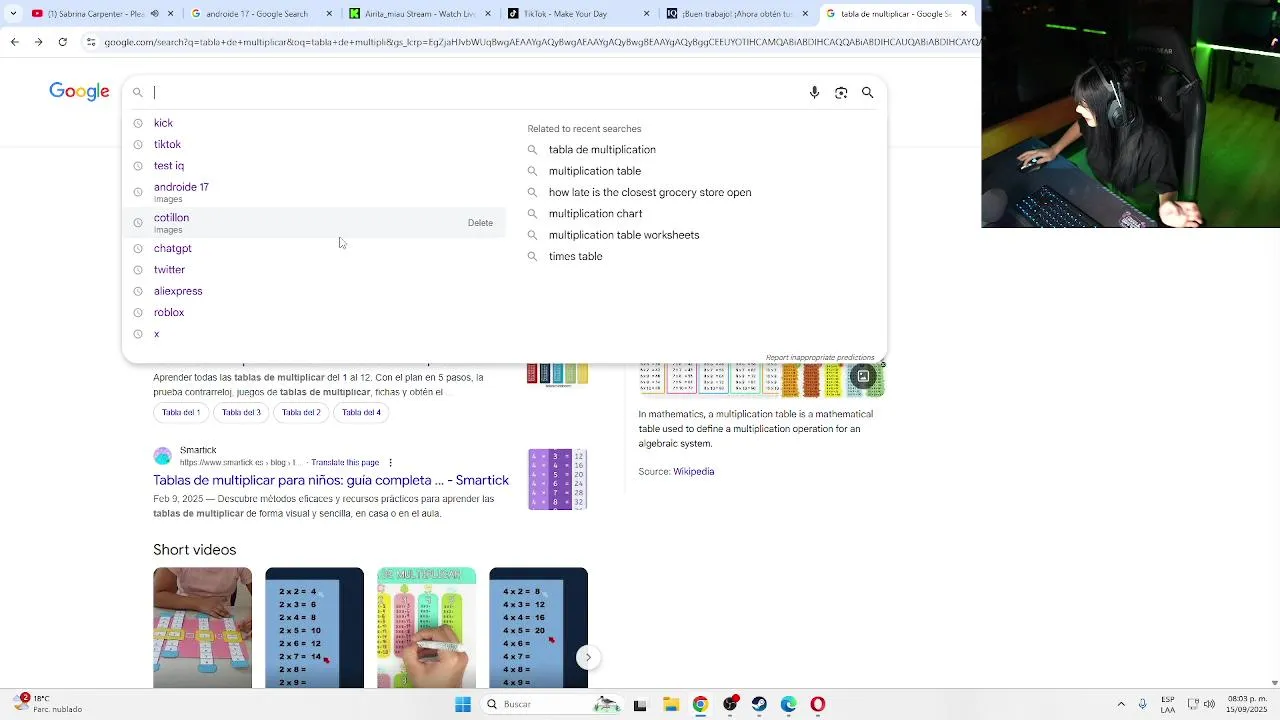Choose 'how late is the closest grocery store open'
Image resolution: width=1280 pixels, height=720 pixels.
[x=650, y=192]
